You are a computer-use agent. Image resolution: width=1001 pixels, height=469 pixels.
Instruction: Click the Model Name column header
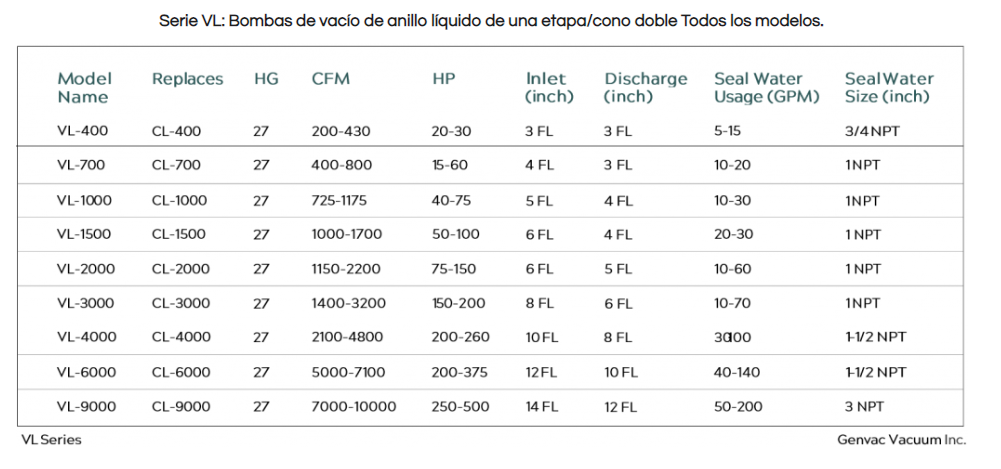(x=84, y=88)
